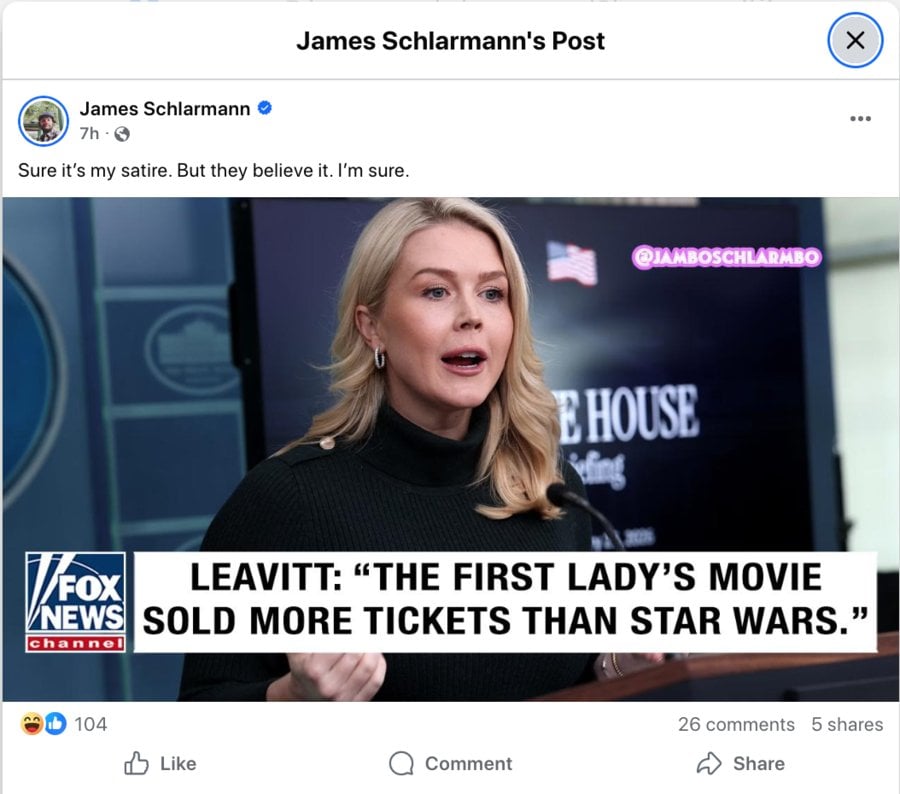Click the thumbs-up Like icon
Screen dimensions: 900x794
[136, 763]
